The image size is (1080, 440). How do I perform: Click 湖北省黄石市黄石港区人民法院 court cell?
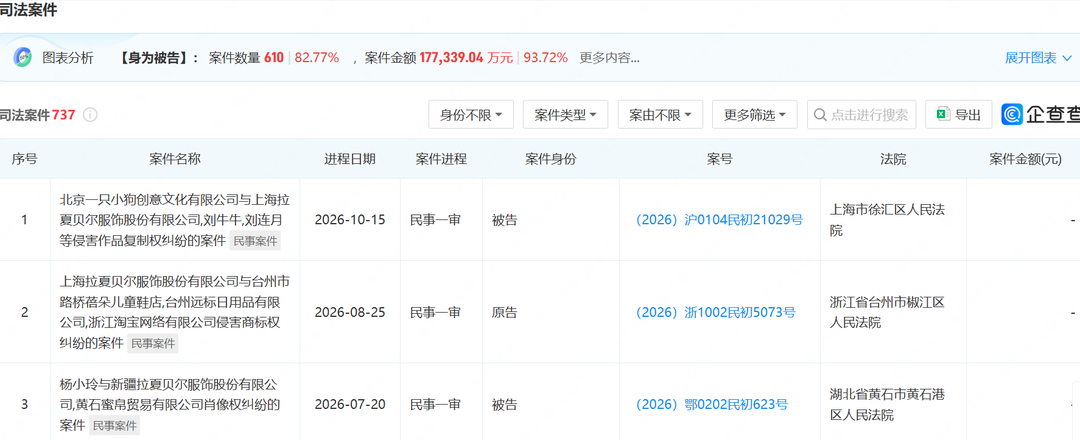(887, 405)
